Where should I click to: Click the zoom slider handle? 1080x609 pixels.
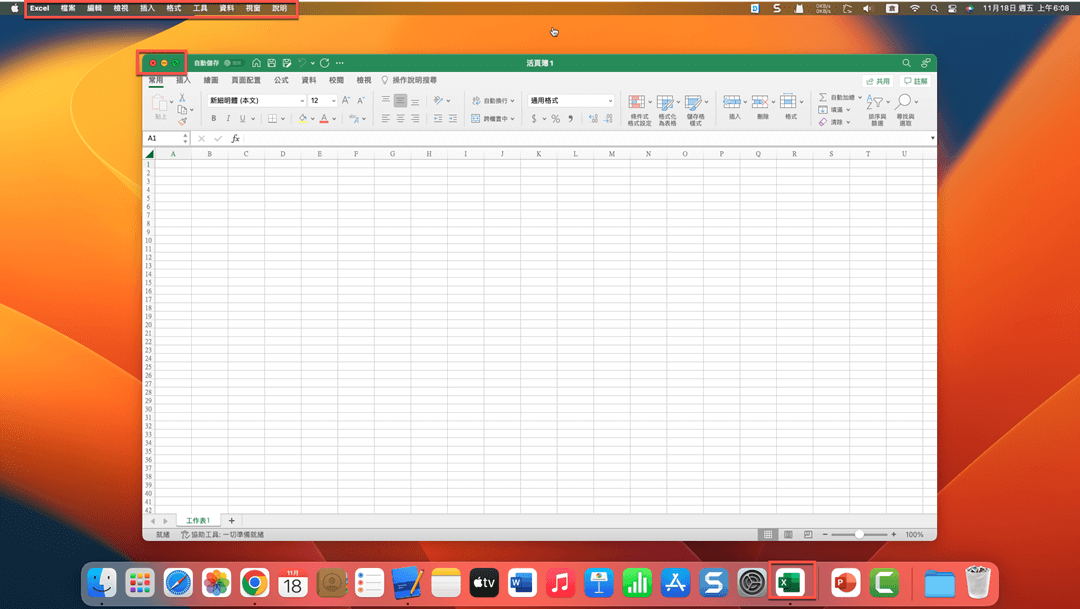(859, 535)
